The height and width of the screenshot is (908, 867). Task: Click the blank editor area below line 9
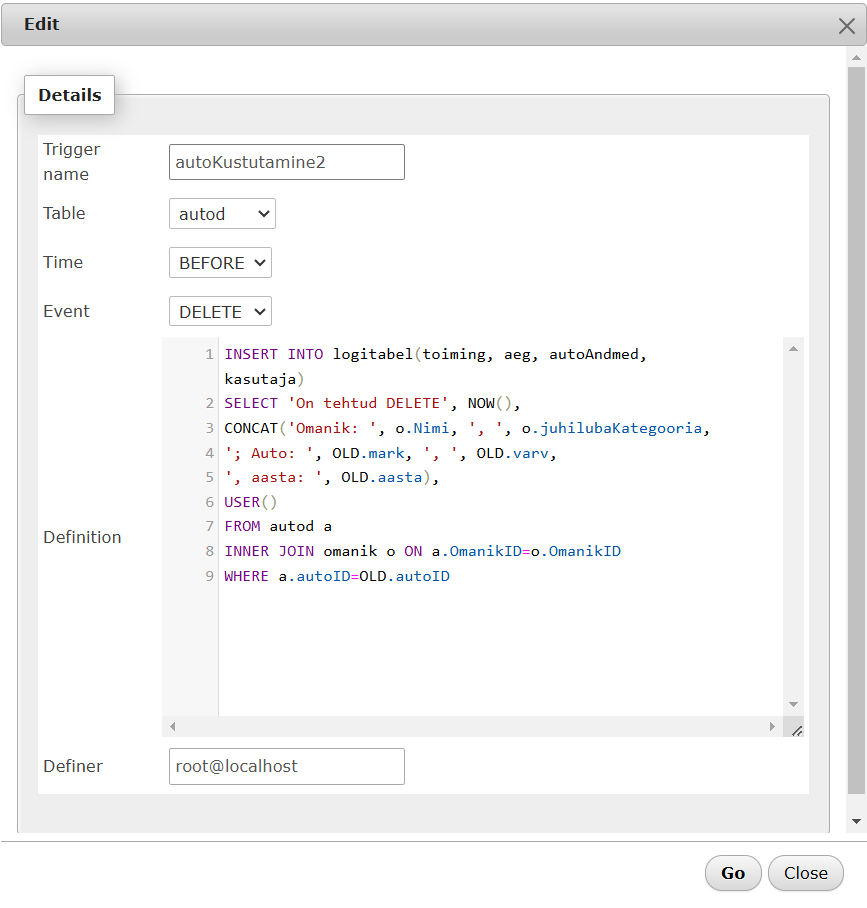501,649
